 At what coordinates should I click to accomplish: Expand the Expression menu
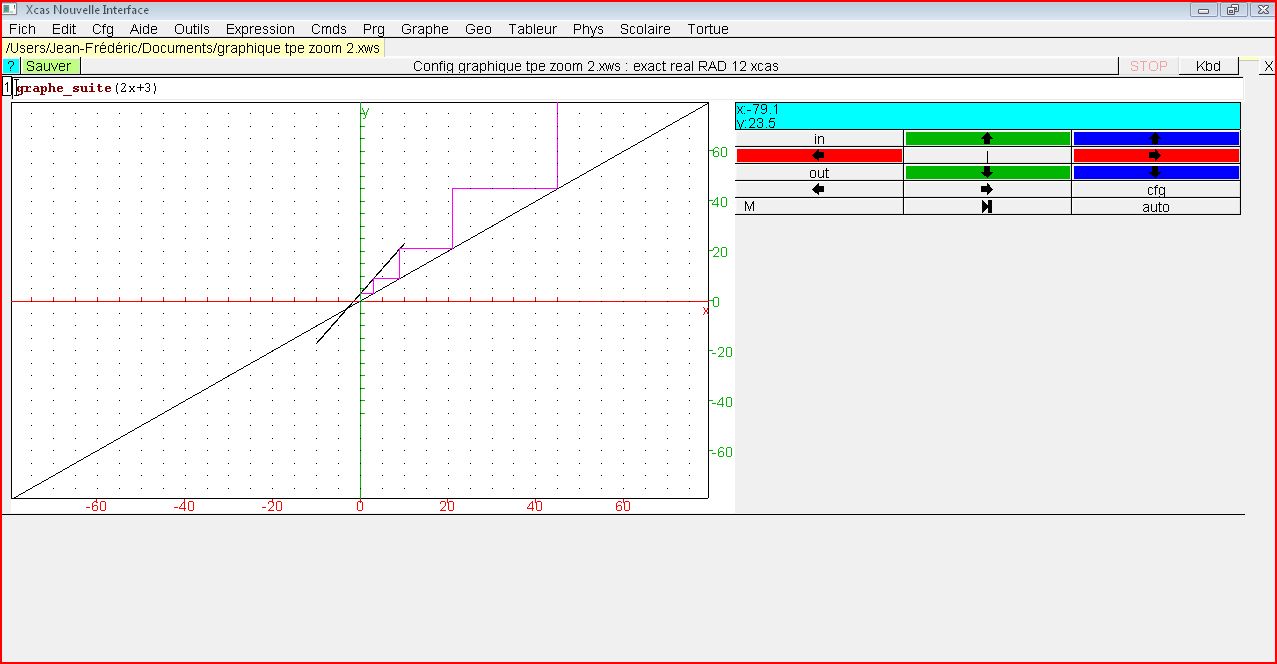260,29
